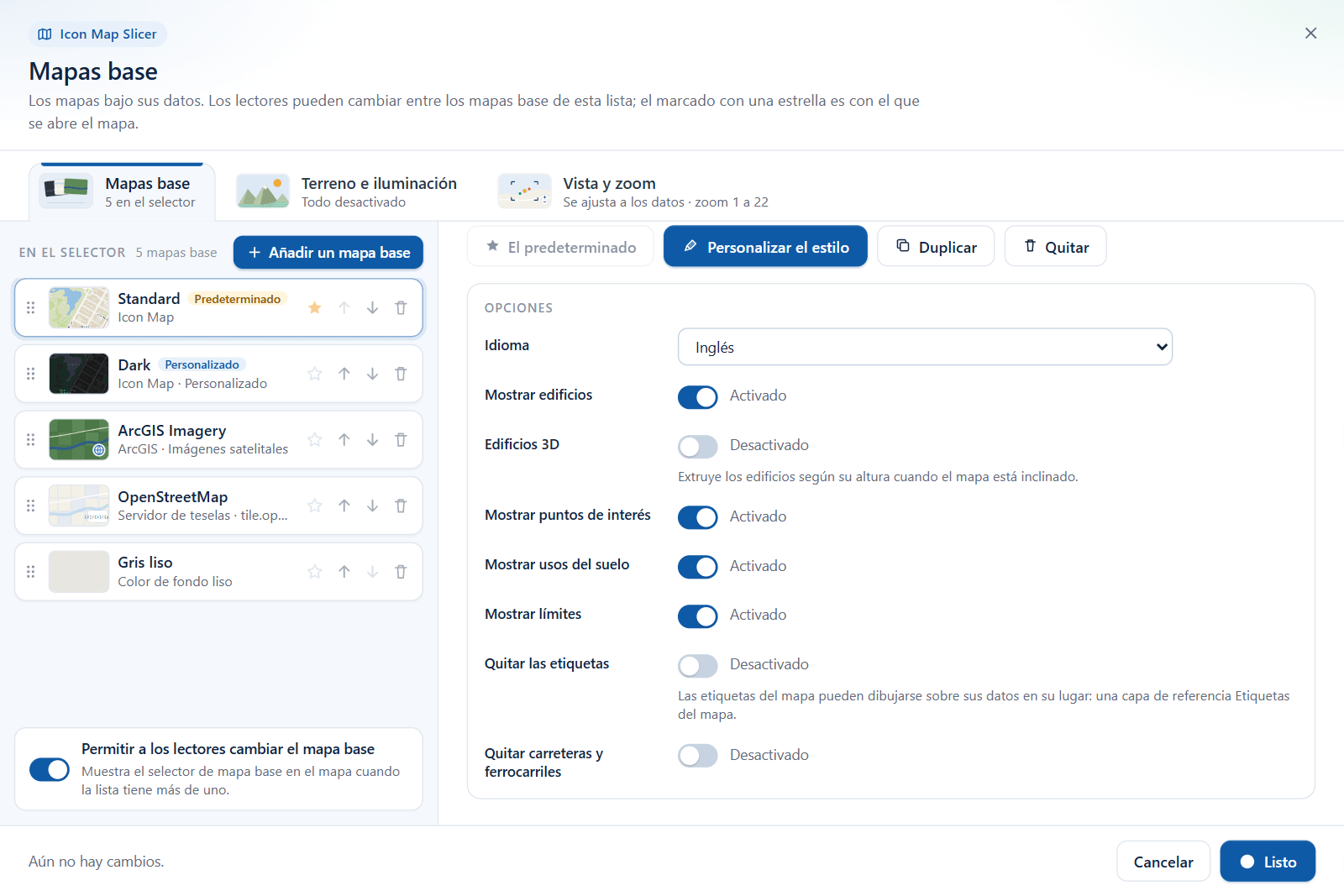Move Gris liso up with arrow
The height and width of the screenshot is (896, 1344).
point(344,572)
